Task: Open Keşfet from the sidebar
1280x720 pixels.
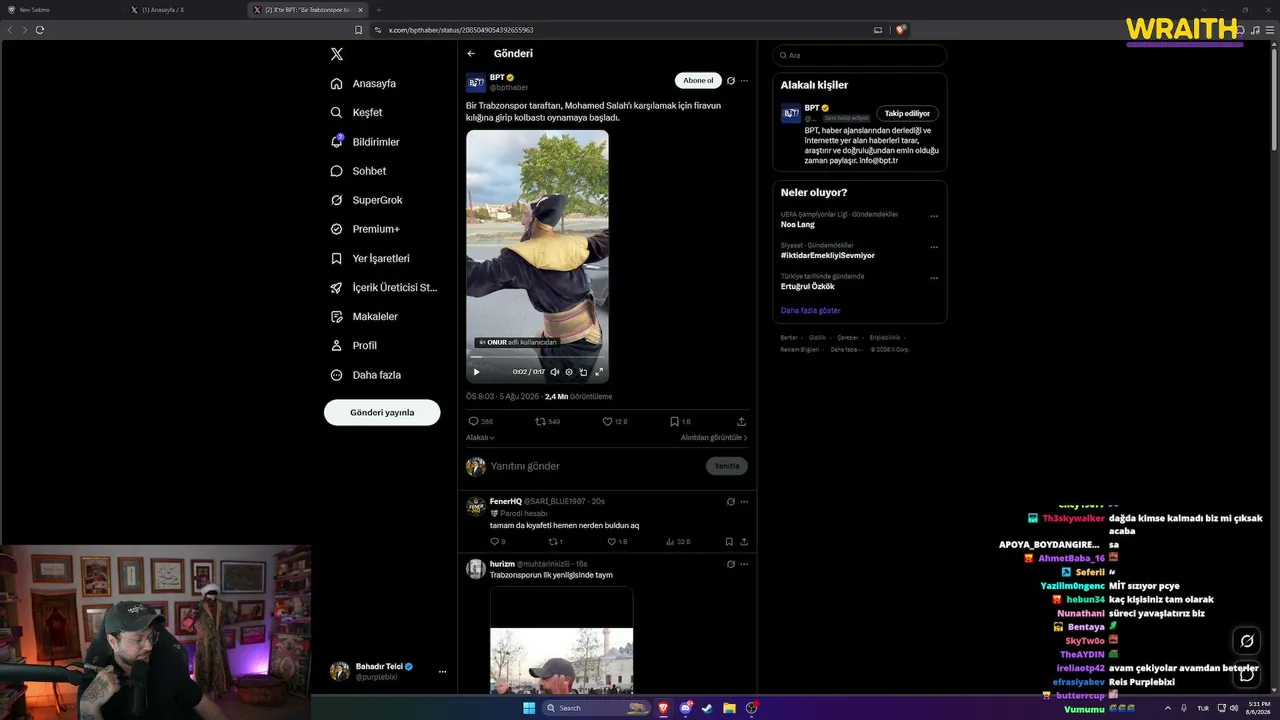Action: coord(357,113)
